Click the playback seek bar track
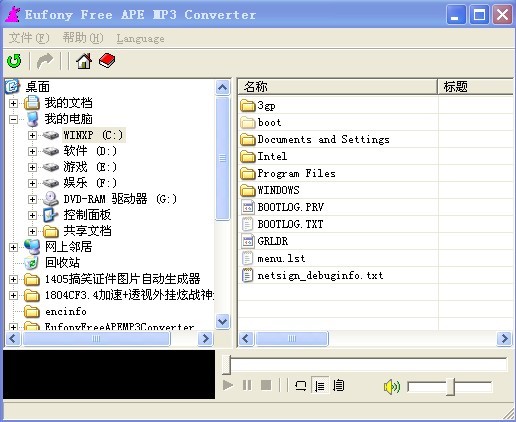The image size is (516, 422). click(368, 364)
